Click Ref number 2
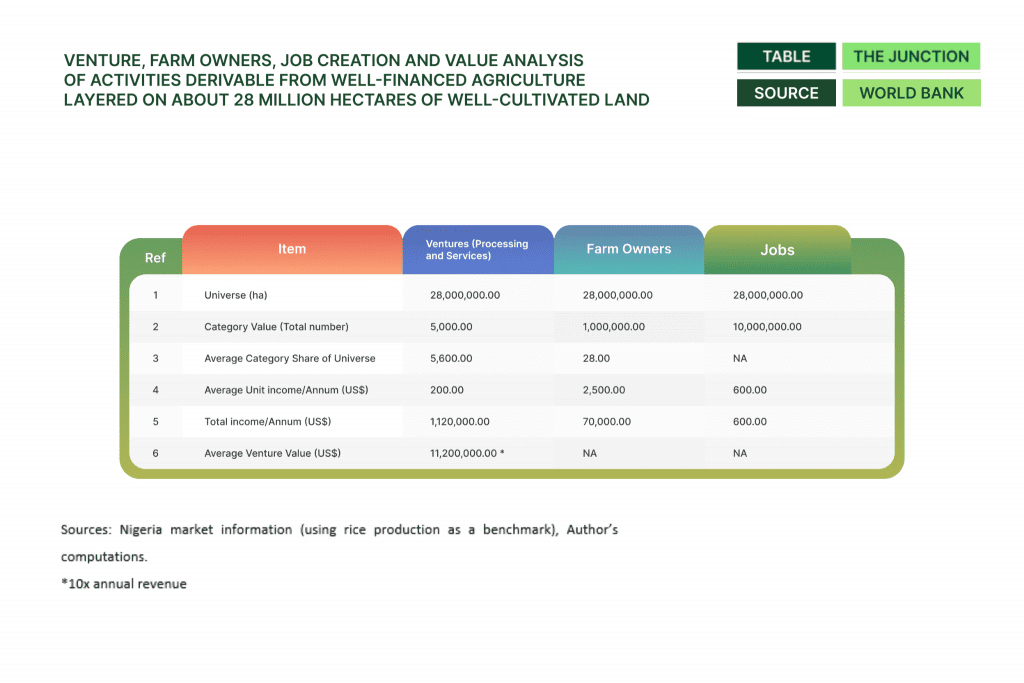 [155, 326]
